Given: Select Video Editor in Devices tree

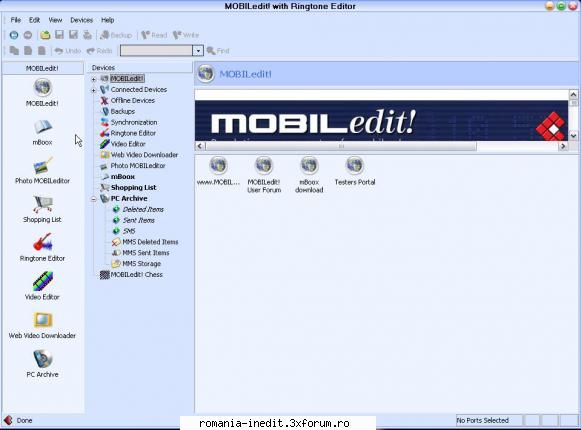Looking at the screenshot, I should tap(128, 144).
